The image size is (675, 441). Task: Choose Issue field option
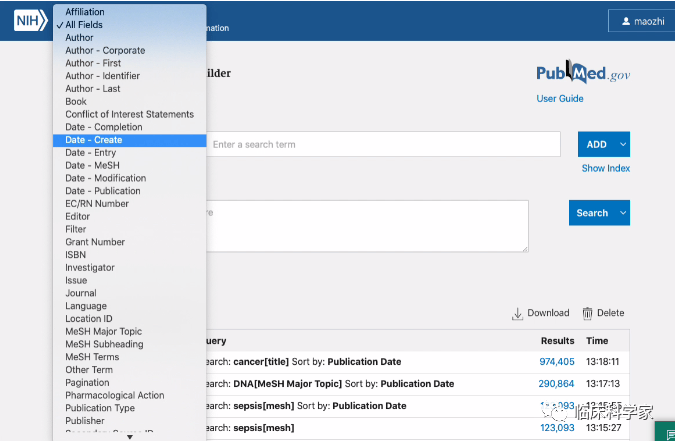130,280
